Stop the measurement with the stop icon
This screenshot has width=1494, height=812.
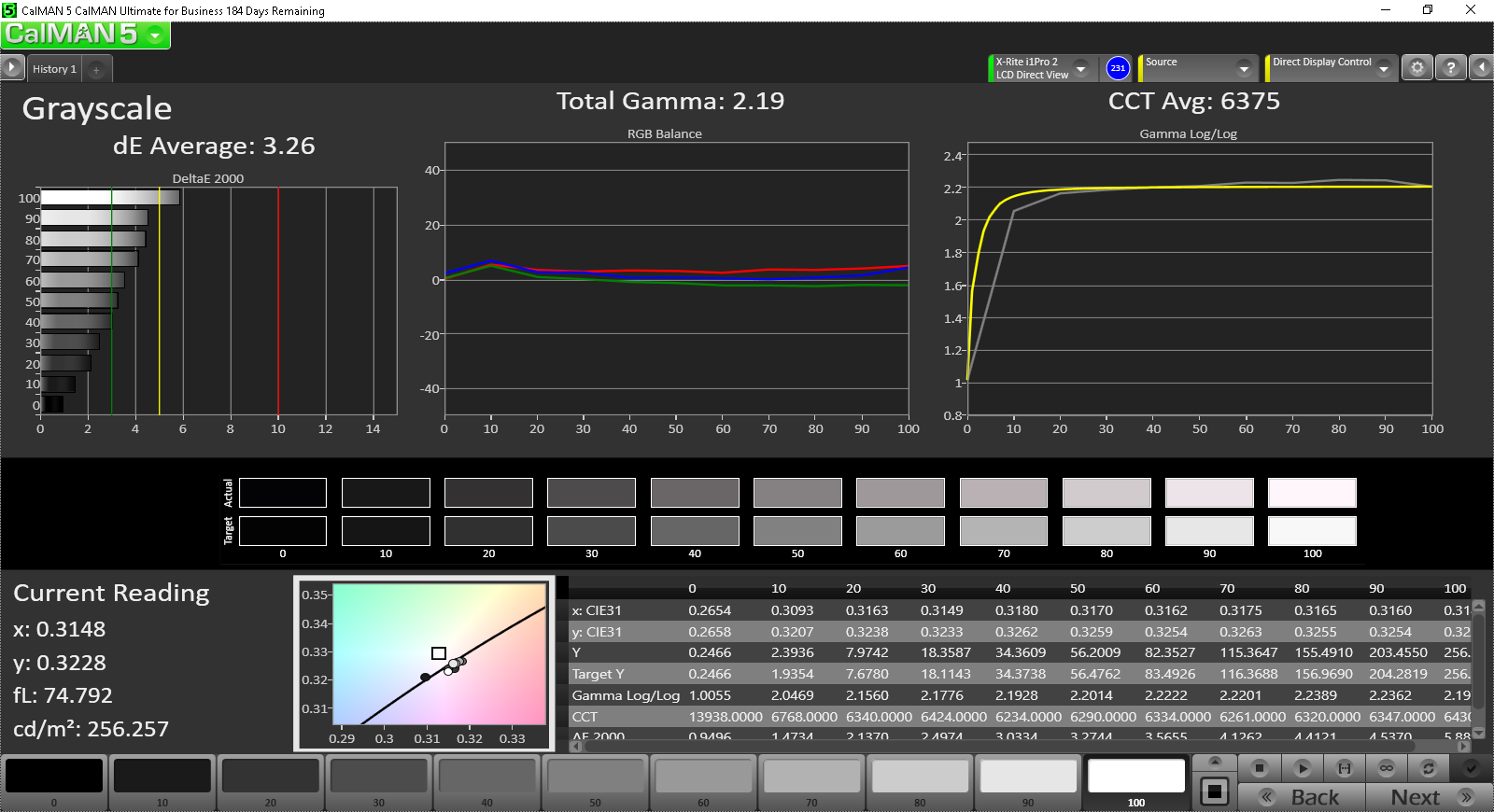[x=1260, y=768]
